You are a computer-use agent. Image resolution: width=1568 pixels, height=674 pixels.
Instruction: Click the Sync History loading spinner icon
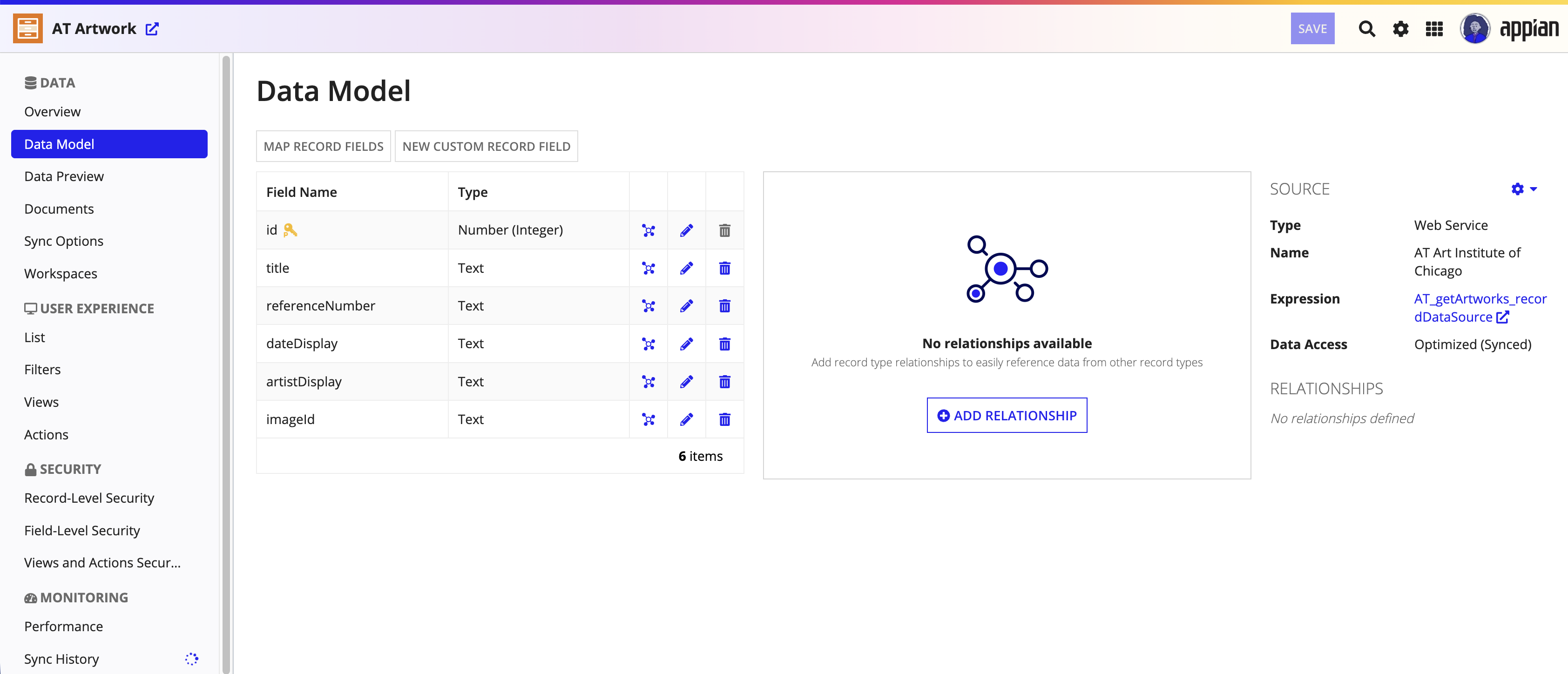point(192,659)
